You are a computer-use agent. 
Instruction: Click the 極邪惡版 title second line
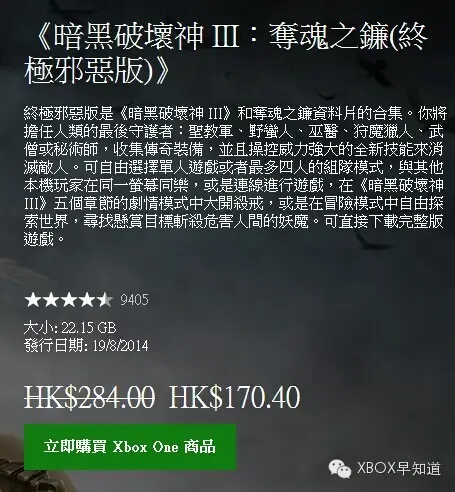point(97,71)
